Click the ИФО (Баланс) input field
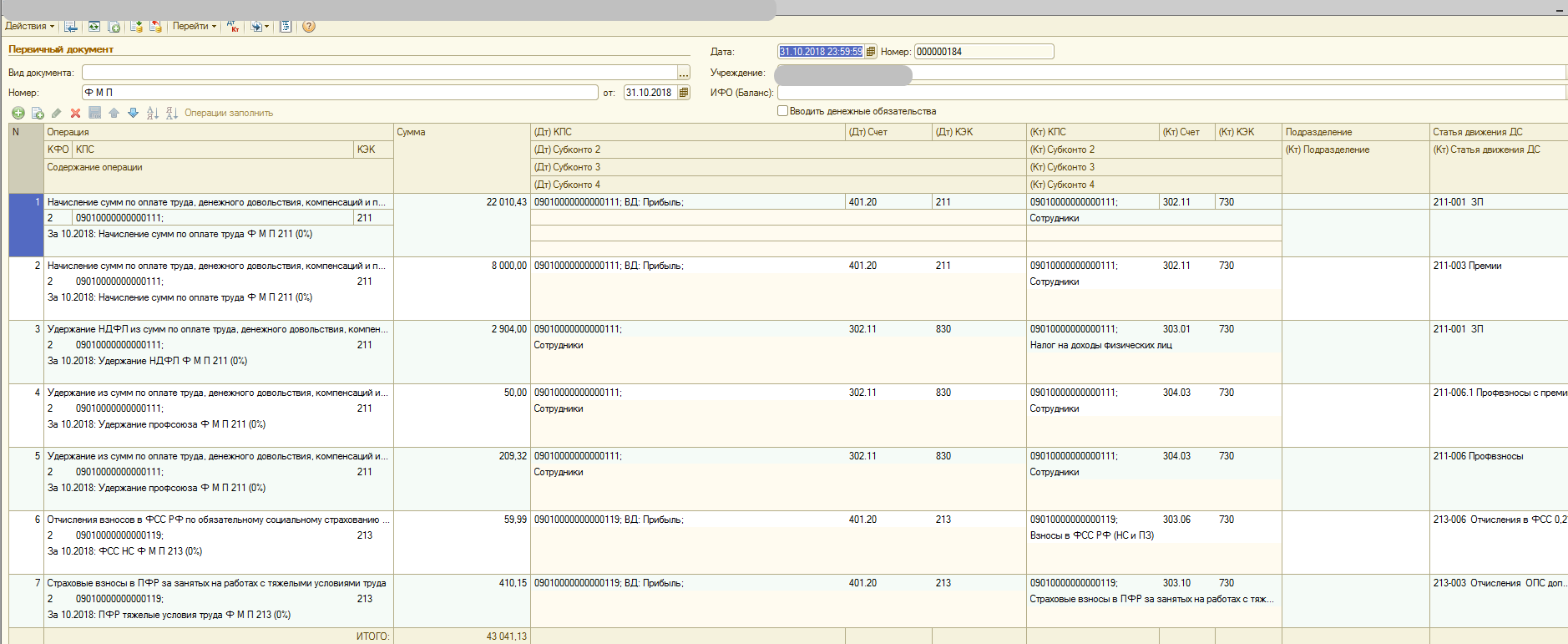This screenshot has width=1568, height=644. 1169,93
